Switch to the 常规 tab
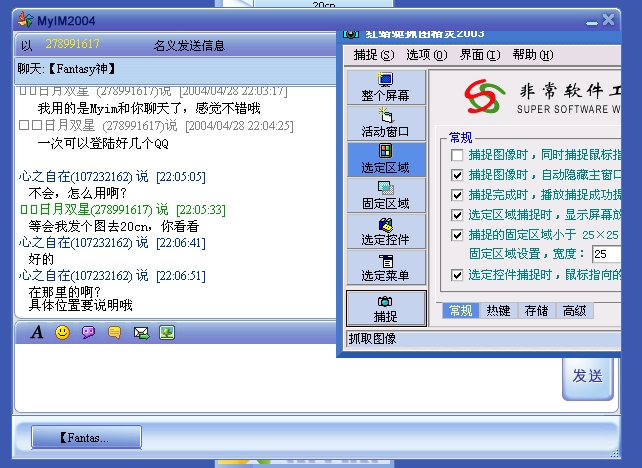 pos(461,311)
